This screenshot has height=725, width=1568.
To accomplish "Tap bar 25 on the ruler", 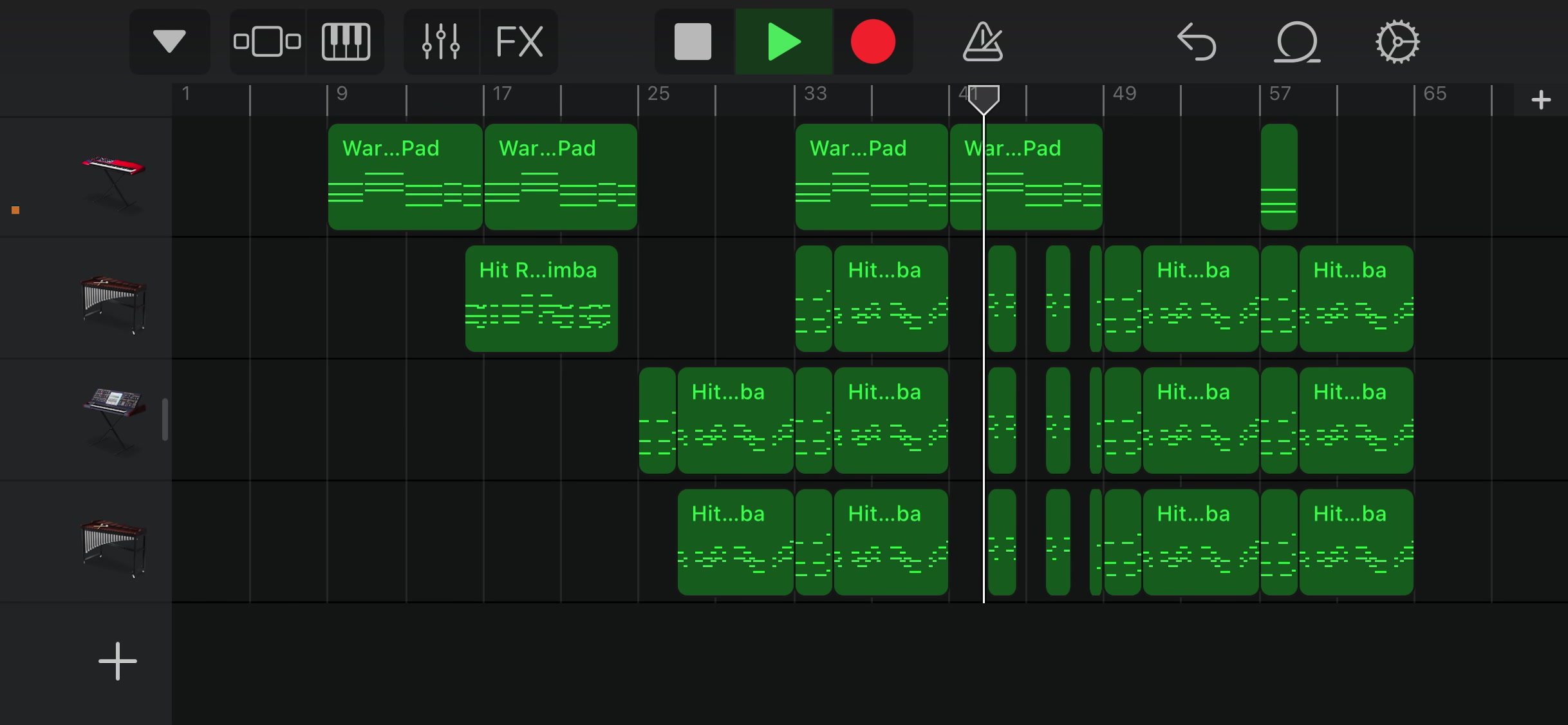I will 658,94.
